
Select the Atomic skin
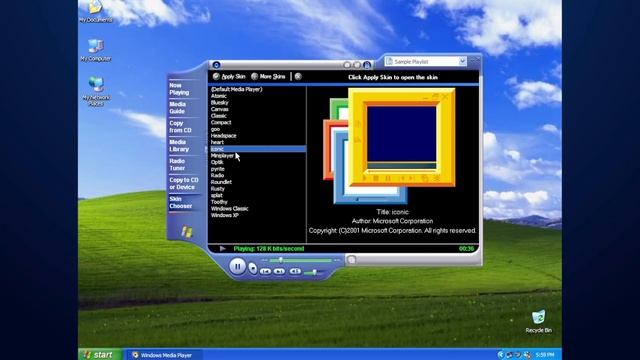pyautogui.click(x=219, y=96)
